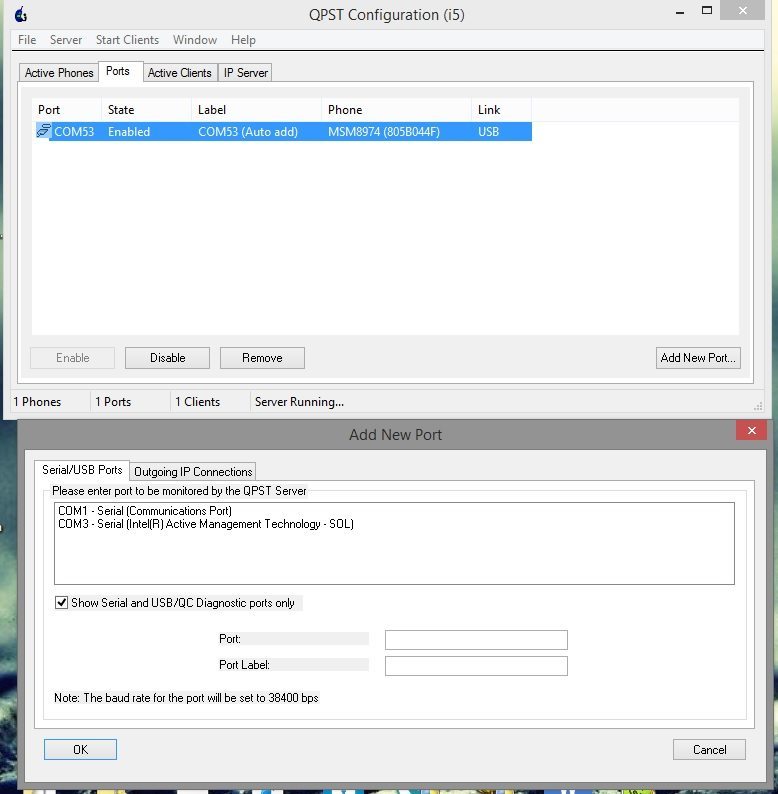
Task: Click the Disable button
Action: [x=168, y=358]
